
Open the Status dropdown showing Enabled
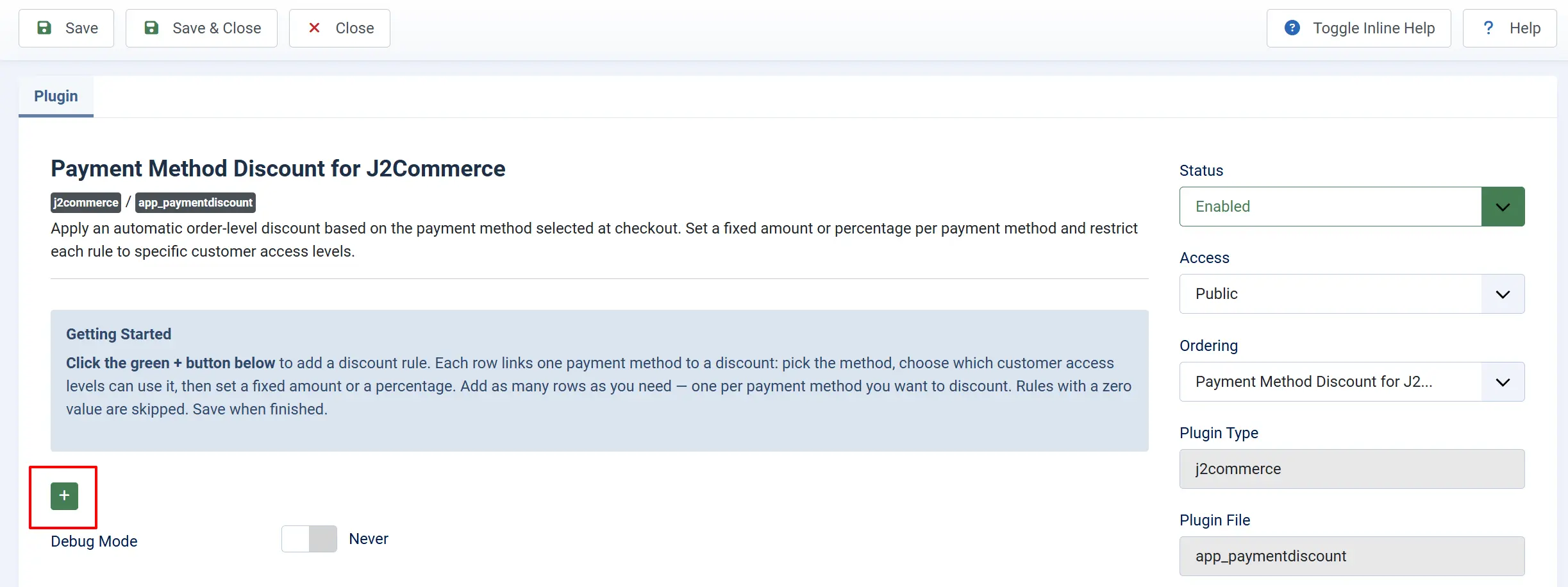1352,207
